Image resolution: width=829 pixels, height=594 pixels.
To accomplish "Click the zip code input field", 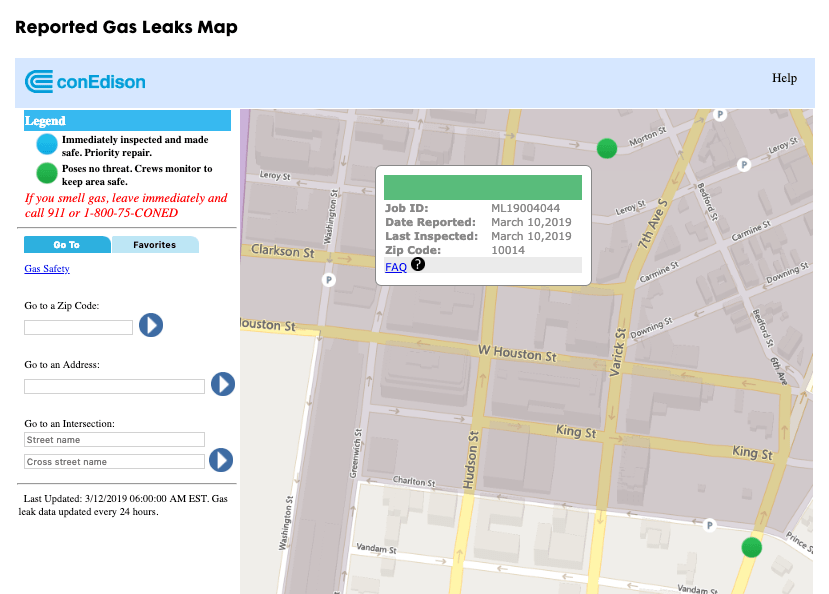I will pos(77,325).
